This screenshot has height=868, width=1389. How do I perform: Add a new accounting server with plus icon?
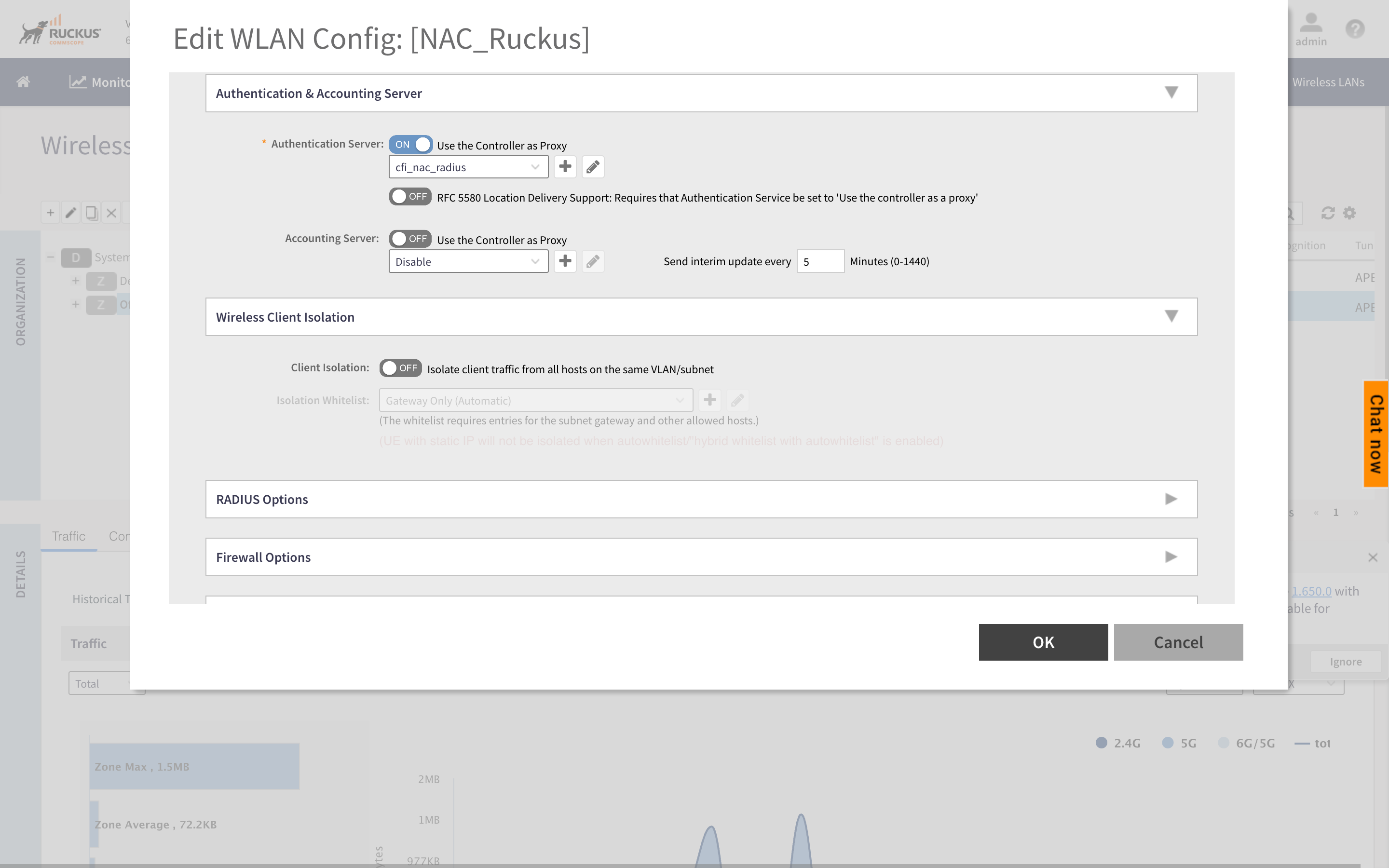(x=565, y=261)
